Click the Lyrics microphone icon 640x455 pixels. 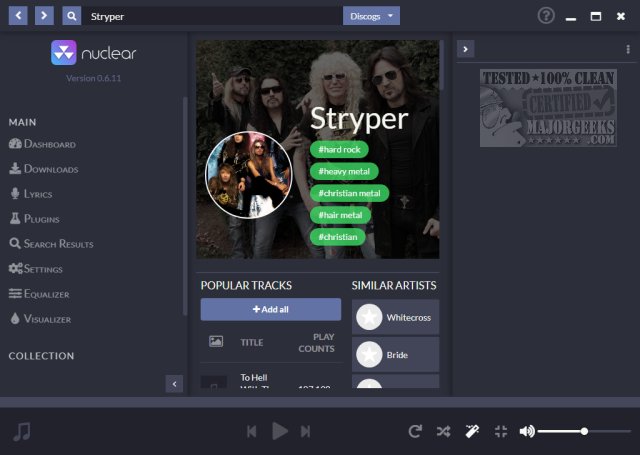pos(15,193)
